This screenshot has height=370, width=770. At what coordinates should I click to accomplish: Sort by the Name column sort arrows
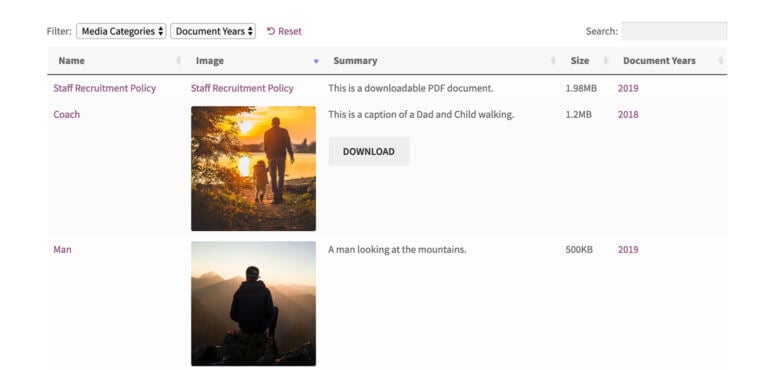pos(178,61)
